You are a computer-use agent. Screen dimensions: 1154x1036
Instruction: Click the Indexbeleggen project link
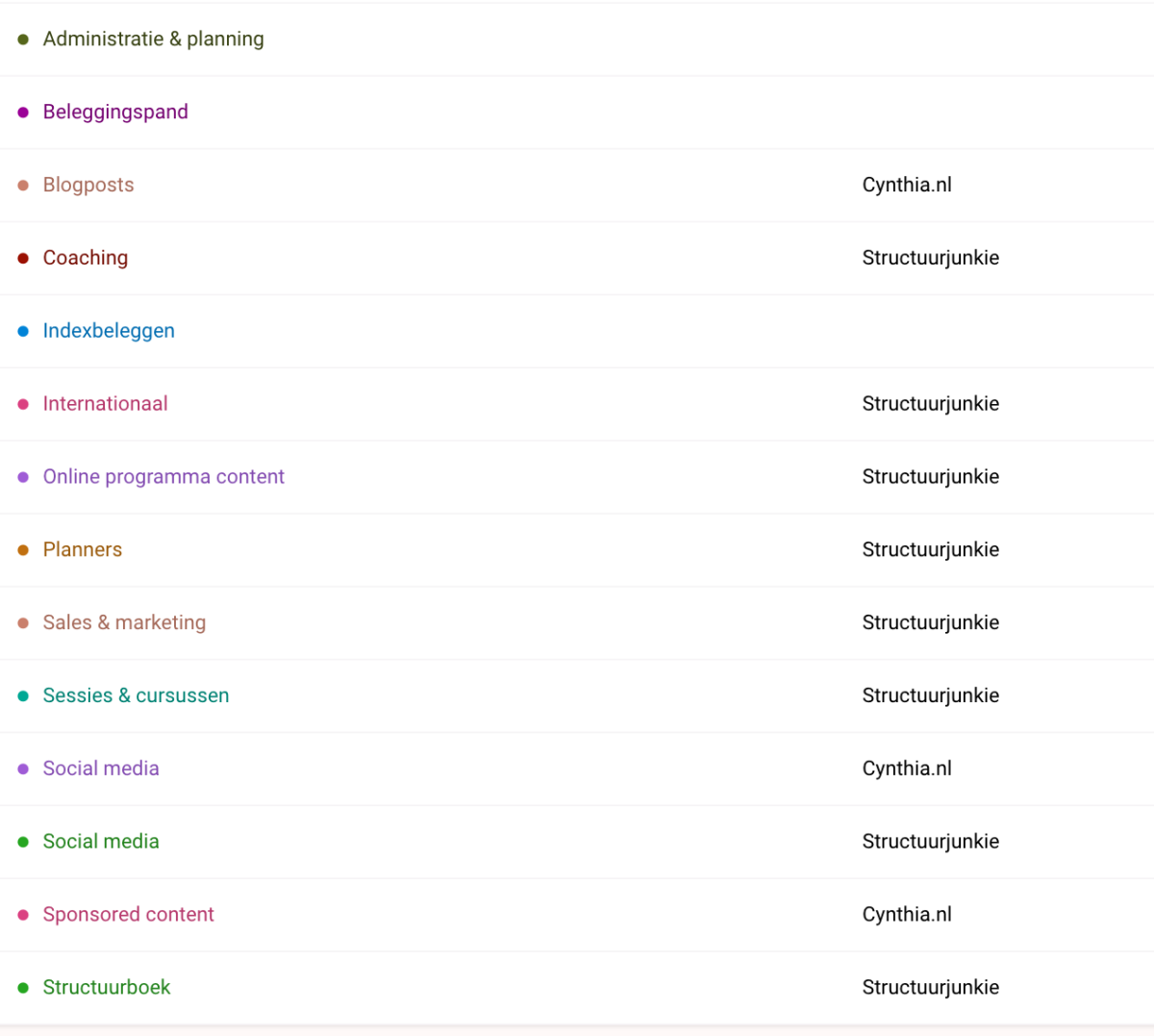point(109,331)
